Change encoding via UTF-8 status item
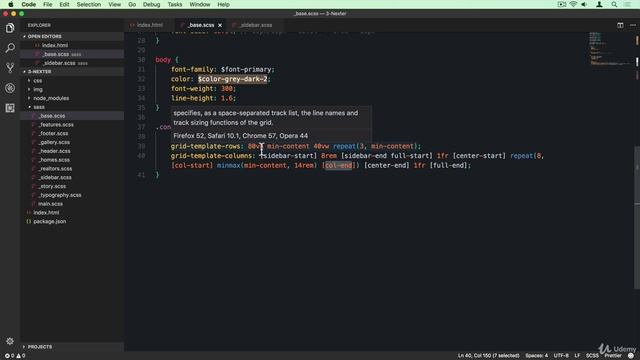Screen dimensions: 640x360 tap(561, 356)
